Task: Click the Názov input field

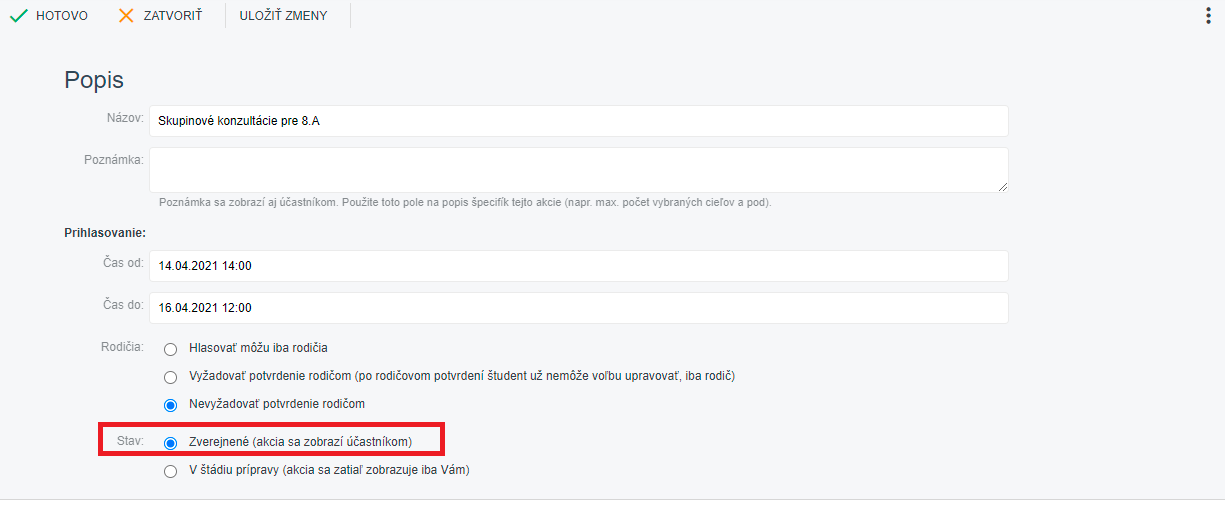Action: coord(579,121)
